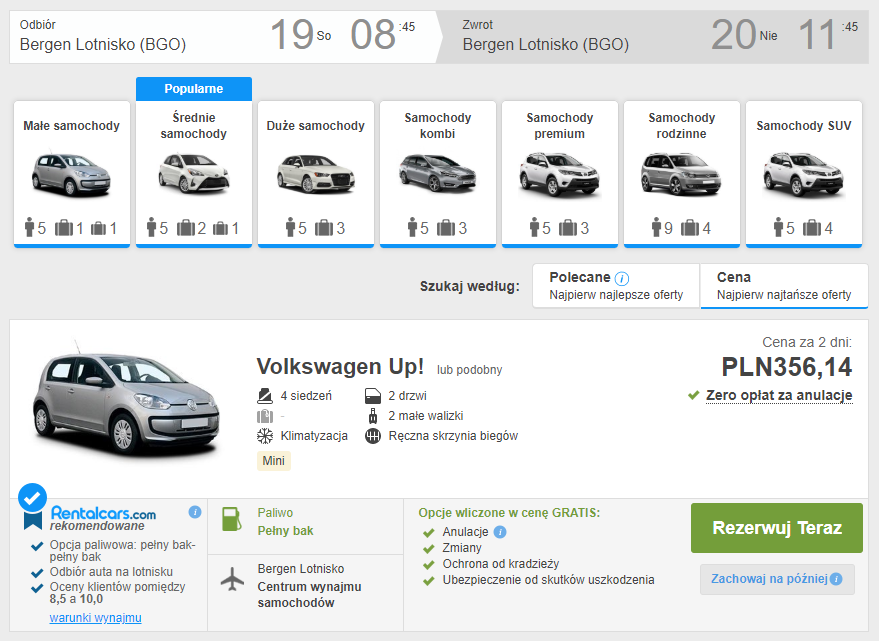This screenshot has width=879, height=641.
Task: Click the door icon beside 2 drzwi
Action: point(373,396)
